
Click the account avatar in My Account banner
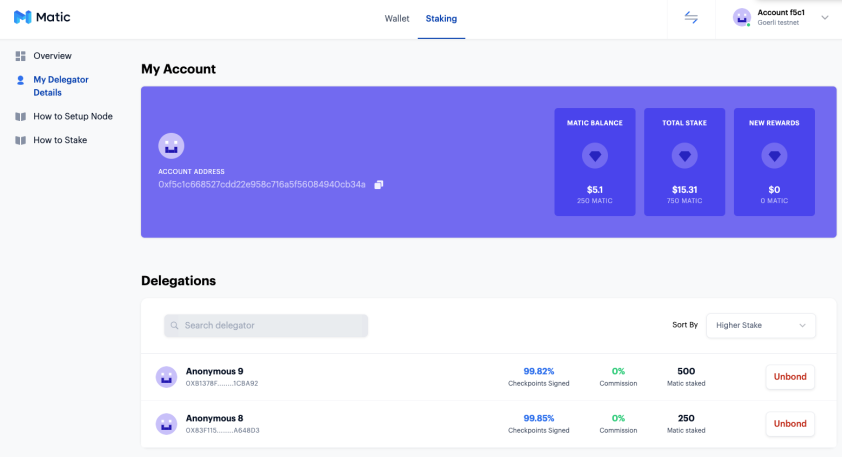[x=171, y=146]
